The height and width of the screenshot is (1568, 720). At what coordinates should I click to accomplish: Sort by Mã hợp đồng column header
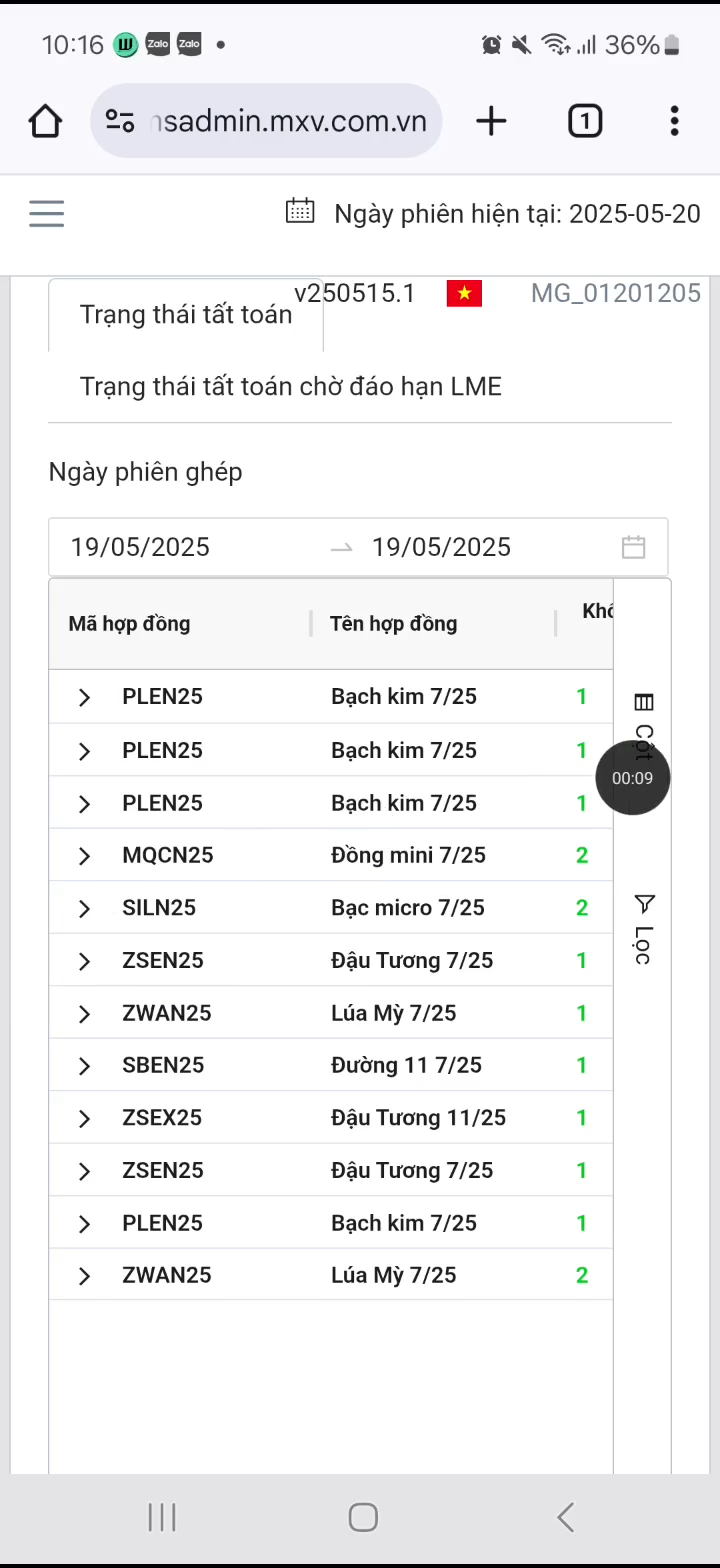click(x=129, y=624)
